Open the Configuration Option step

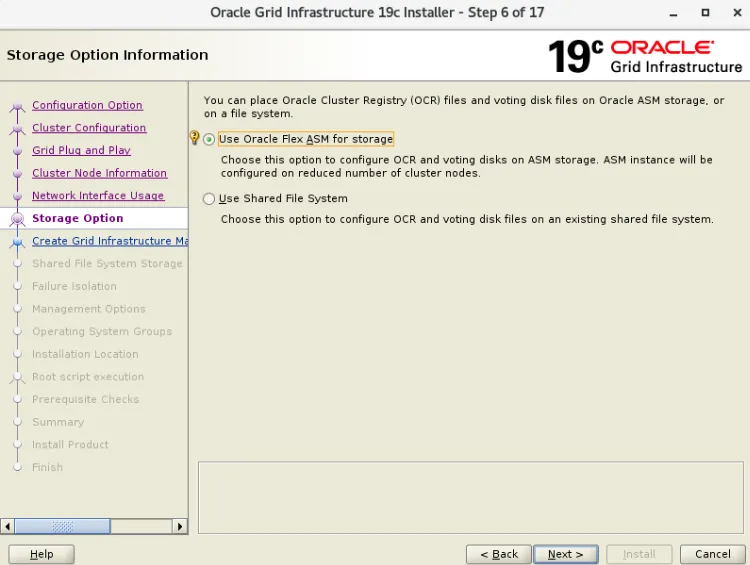(x=87, y=105)
